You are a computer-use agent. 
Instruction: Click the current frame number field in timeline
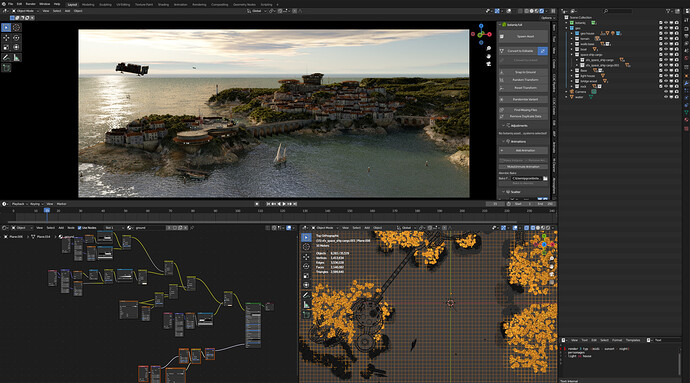tap(495, 204)
